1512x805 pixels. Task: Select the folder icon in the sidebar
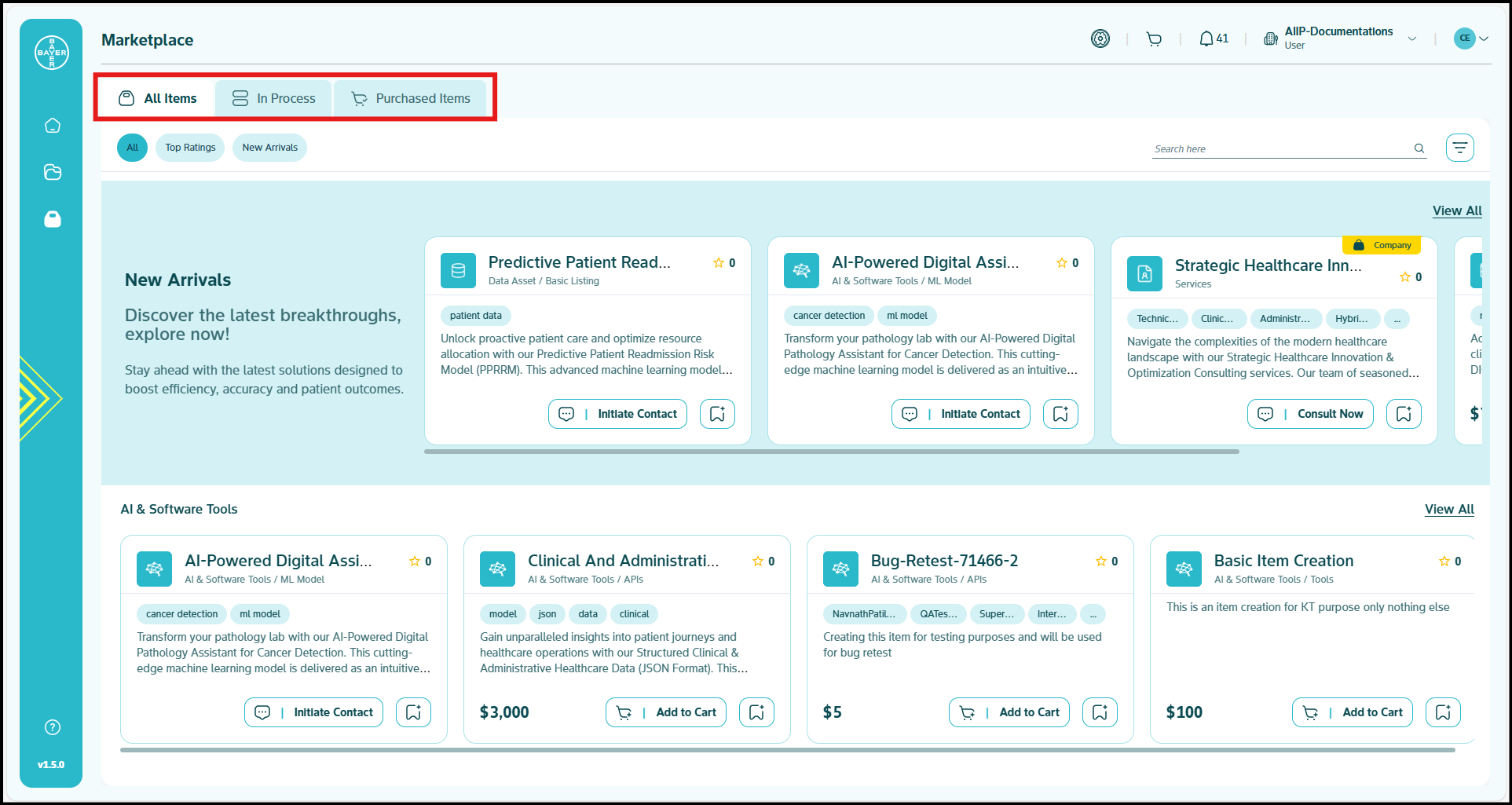(52, 172)
